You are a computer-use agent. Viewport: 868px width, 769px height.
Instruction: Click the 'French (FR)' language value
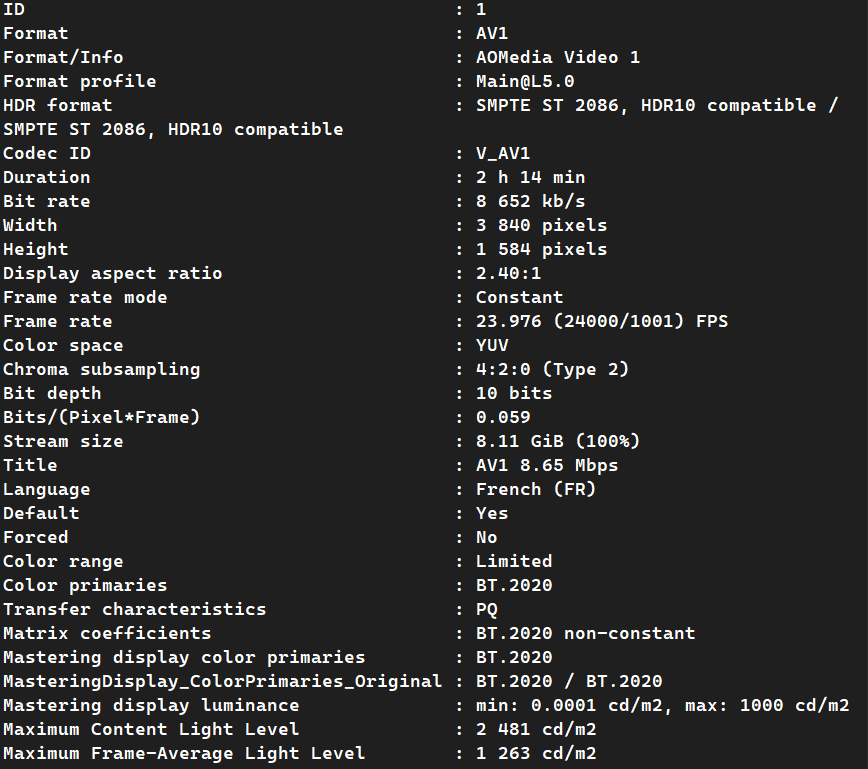(x=535, y=489)
